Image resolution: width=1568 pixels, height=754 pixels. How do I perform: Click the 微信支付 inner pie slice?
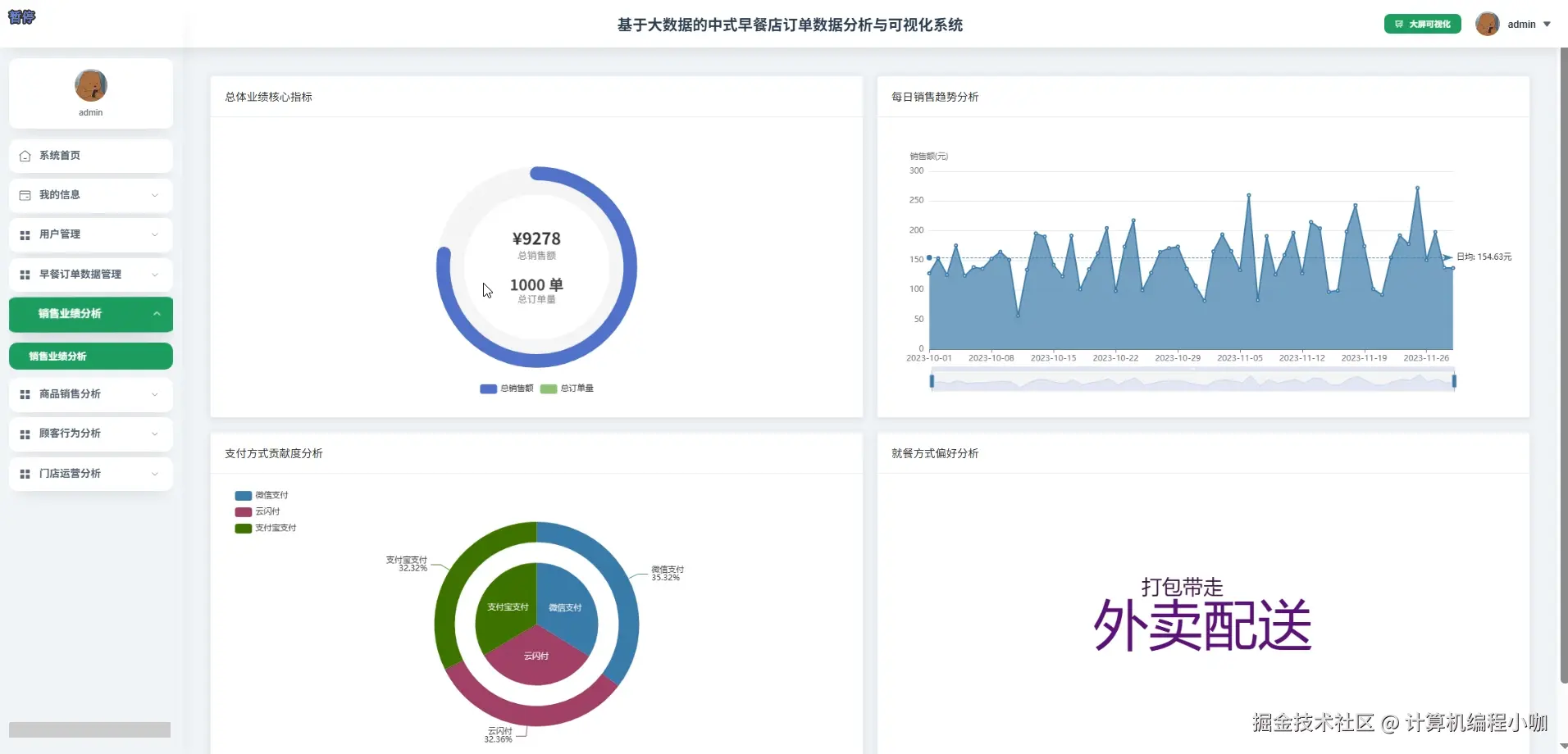click(567, 607)
